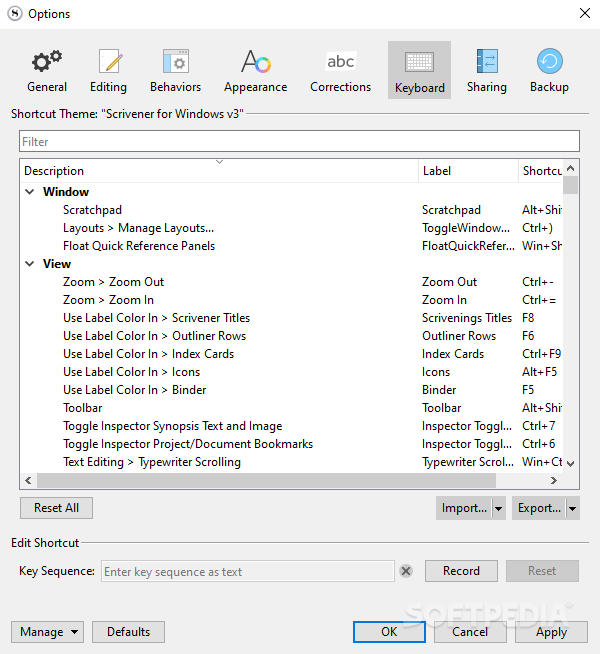Click the Import... button
The image size is (600, 654).
coord(464,508)
